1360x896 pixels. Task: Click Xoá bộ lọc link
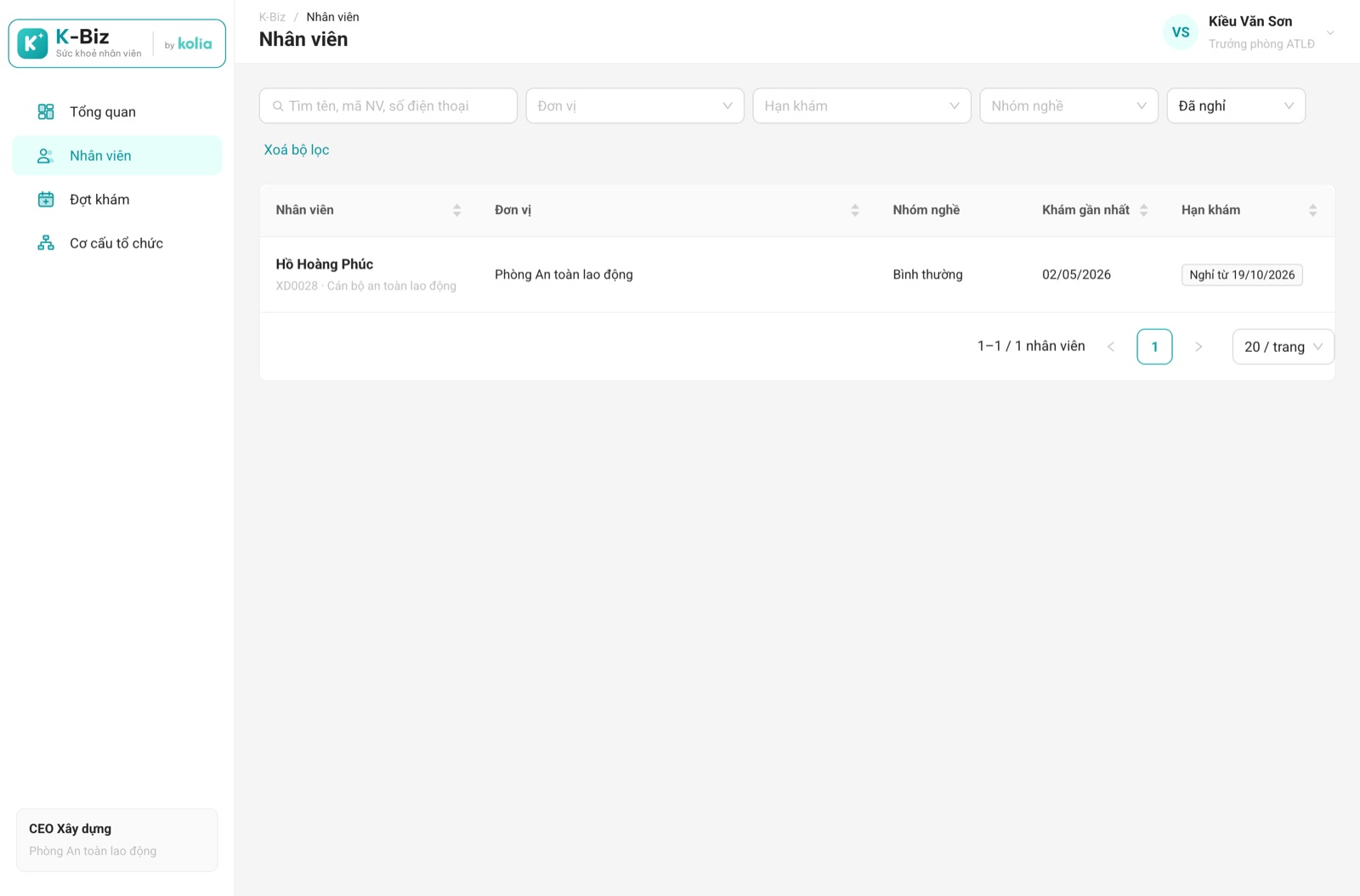(x=297, y=150)
